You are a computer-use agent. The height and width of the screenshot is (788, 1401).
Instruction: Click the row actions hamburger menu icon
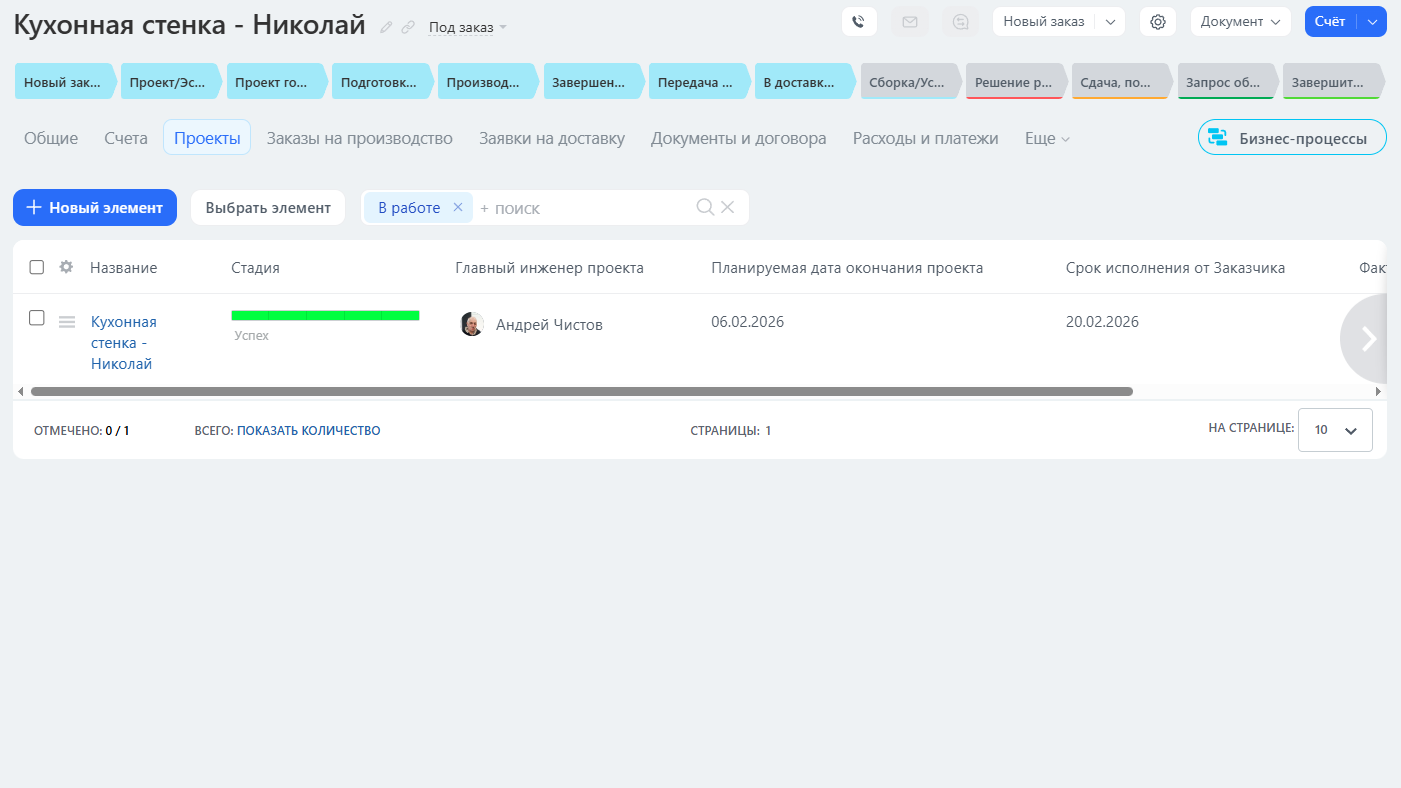click(x=67, y=322)
